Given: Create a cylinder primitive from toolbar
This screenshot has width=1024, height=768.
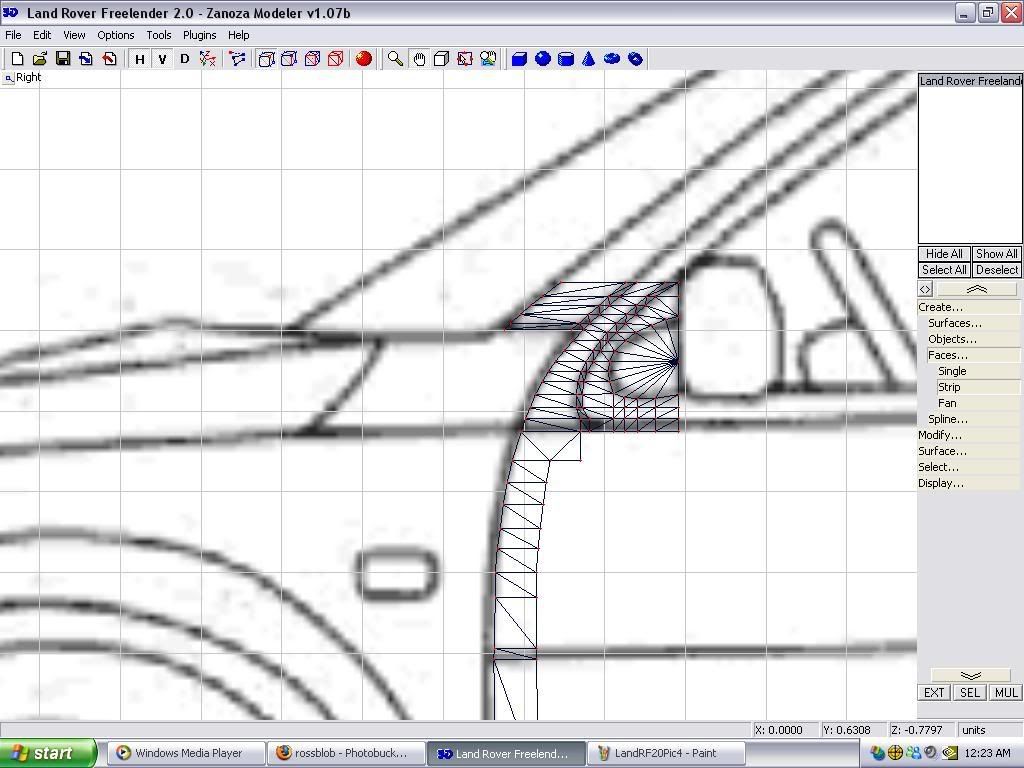Looking at the screenshot, I should pyautogui.click(x=566, y=59).
